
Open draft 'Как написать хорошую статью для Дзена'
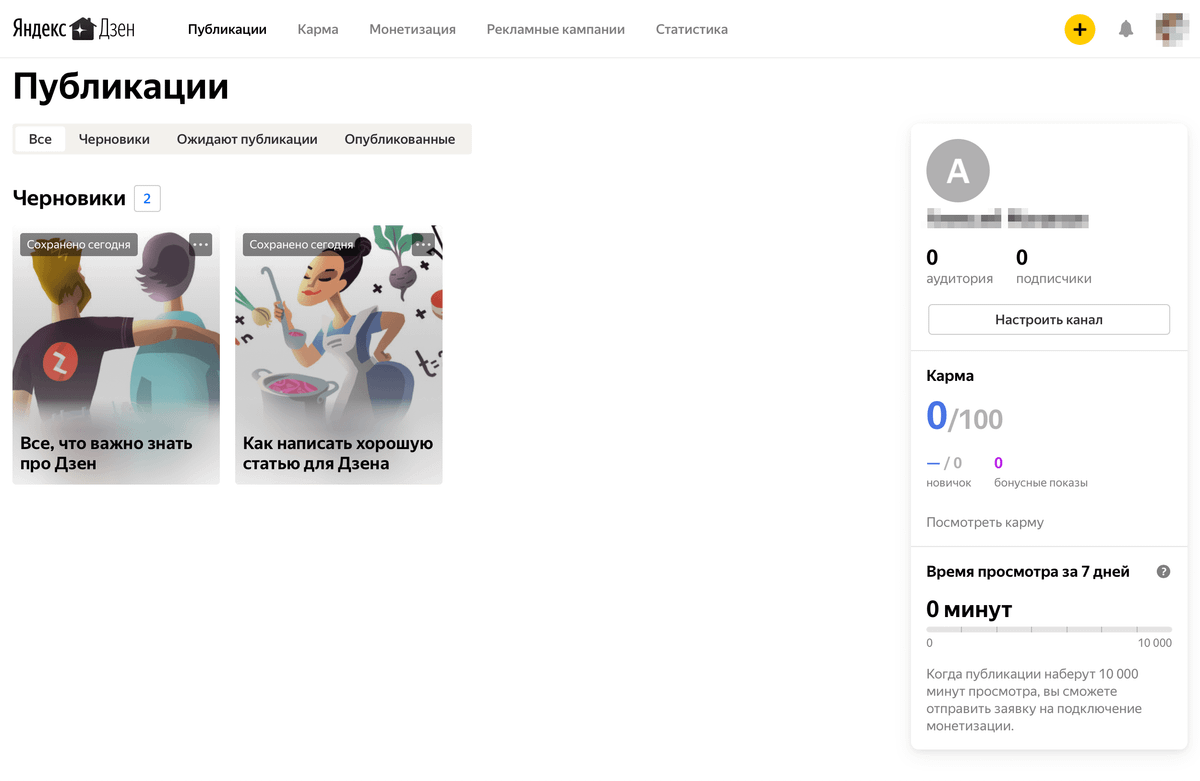pyautogui.click(x=339, y=355)
